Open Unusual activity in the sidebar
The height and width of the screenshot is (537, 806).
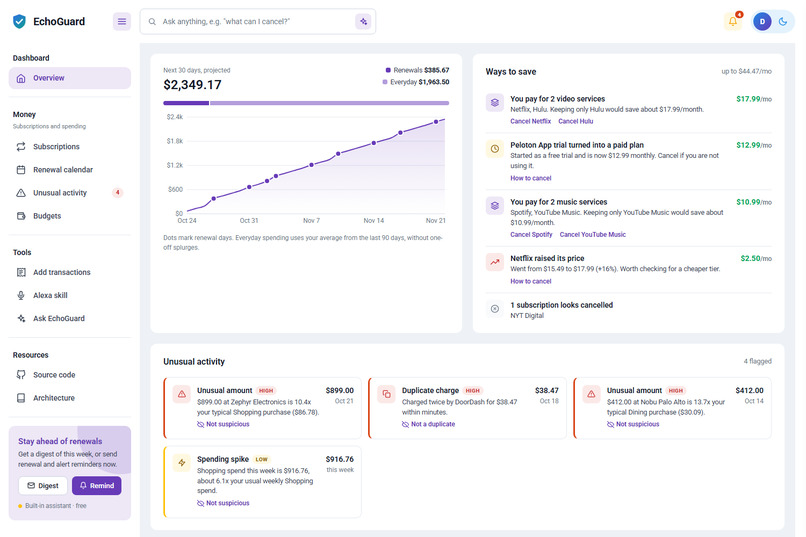pyautogui.click(x=70, y=193)
